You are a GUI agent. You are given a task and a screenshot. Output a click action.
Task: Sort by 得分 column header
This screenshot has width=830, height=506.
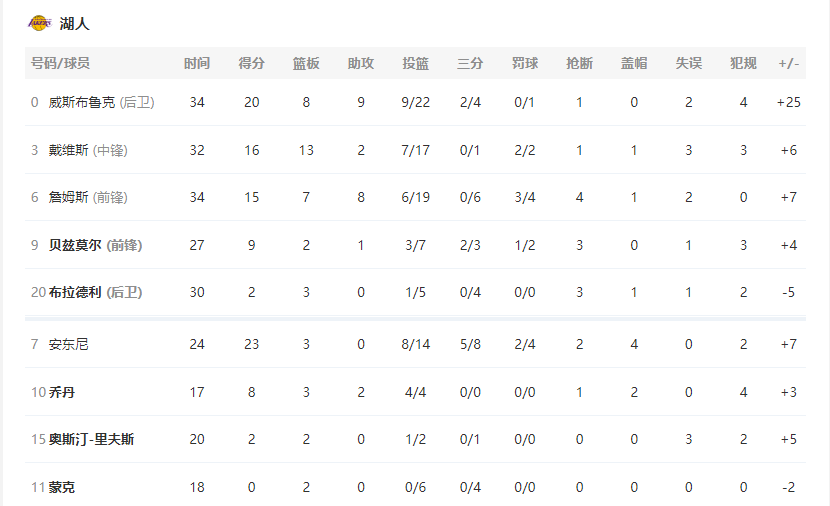click(251, 64)
